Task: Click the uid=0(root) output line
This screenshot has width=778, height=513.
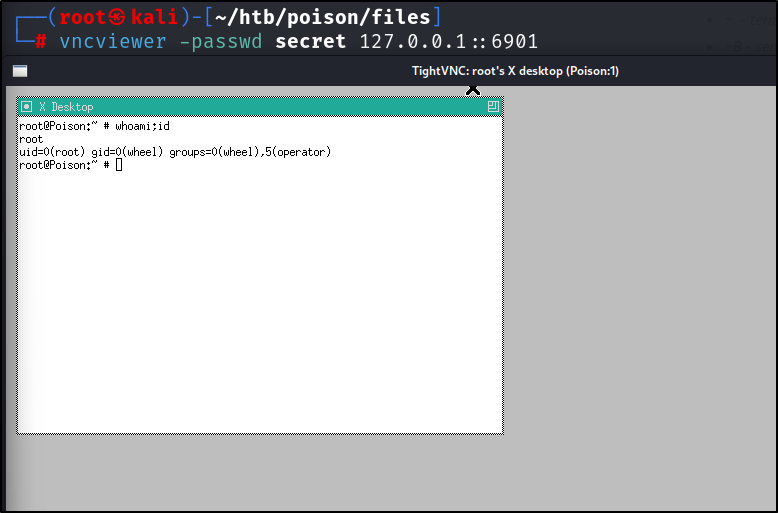Action: coord(175,152)
